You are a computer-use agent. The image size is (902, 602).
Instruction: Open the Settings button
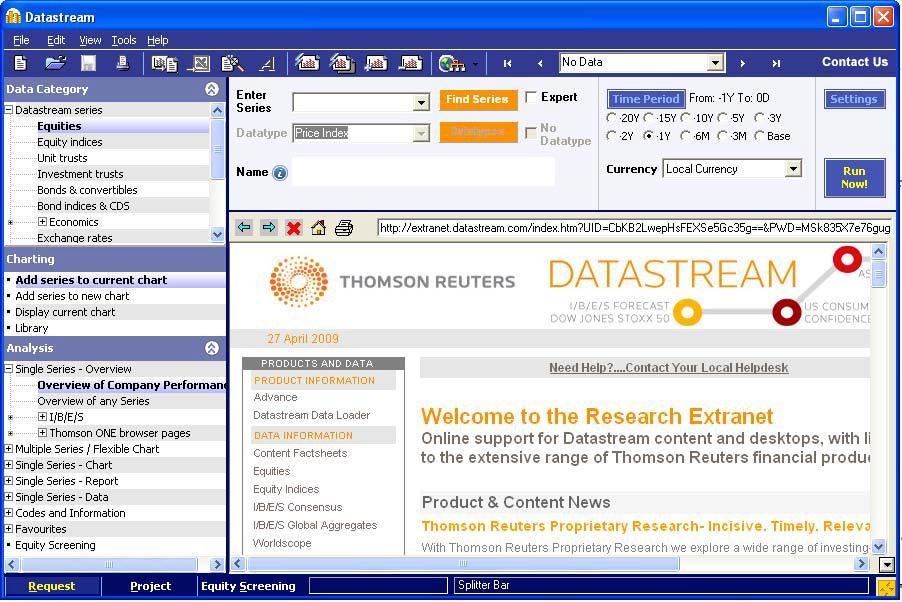(854, 99)
